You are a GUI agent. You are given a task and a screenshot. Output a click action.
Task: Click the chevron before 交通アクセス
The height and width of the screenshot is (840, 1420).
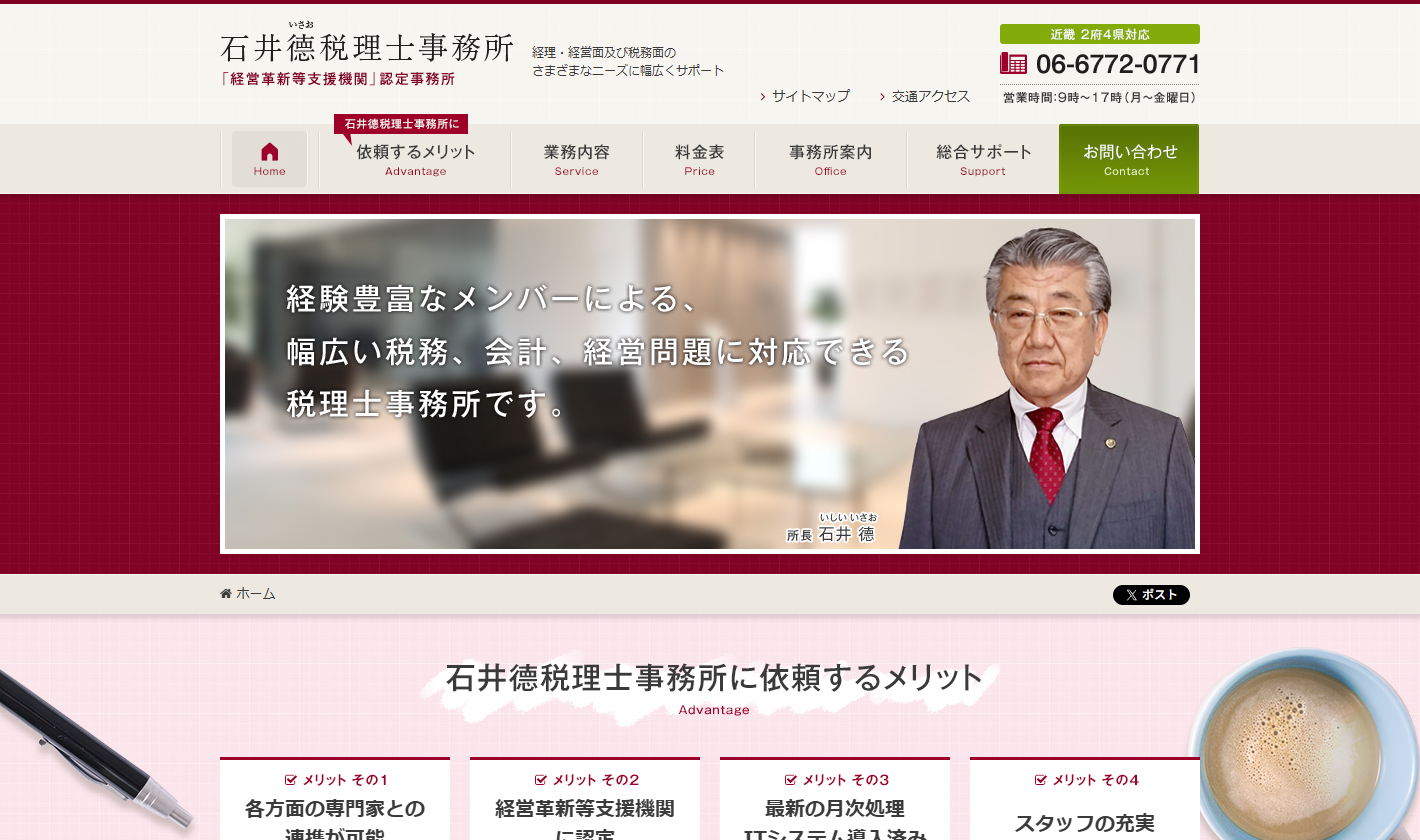pos(882,96)
